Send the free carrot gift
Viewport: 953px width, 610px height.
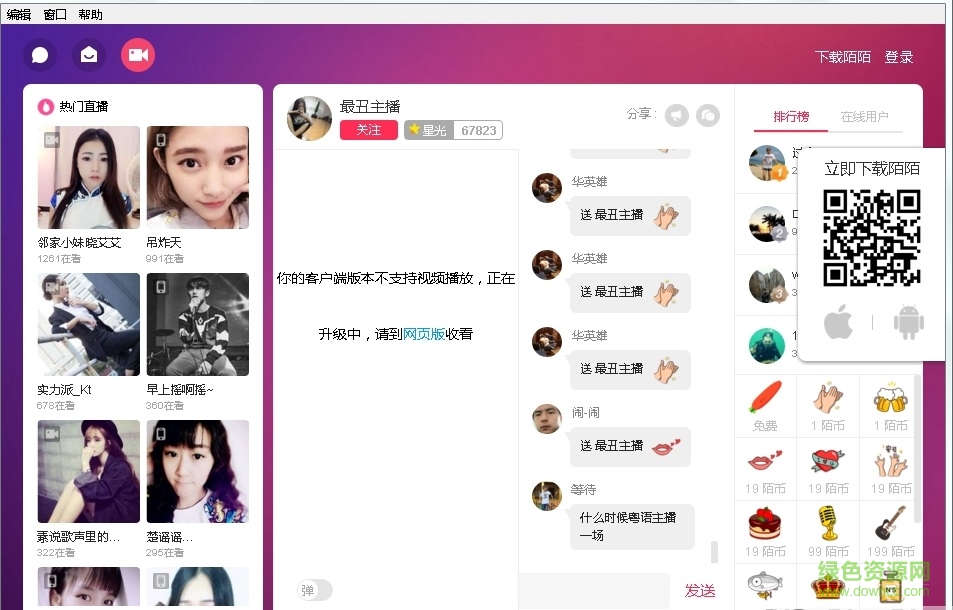pyautogui.click(x=764, y=404)
